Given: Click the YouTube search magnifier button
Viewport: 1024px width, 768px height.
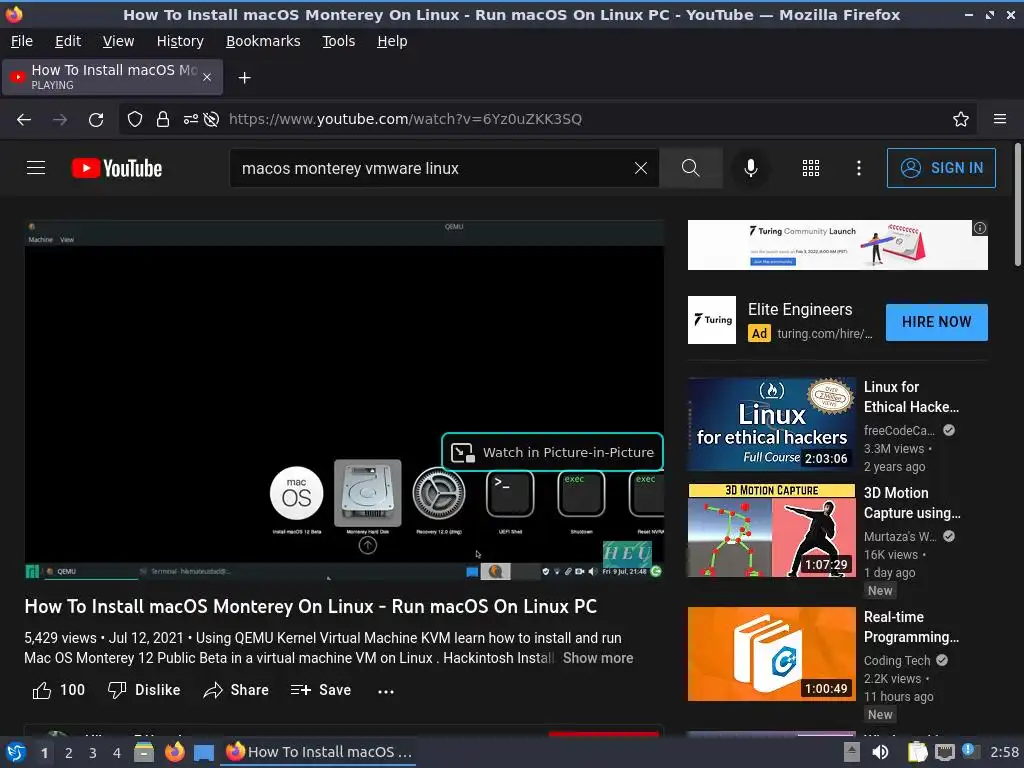Looking at the screenshot, I should (691, 168).
